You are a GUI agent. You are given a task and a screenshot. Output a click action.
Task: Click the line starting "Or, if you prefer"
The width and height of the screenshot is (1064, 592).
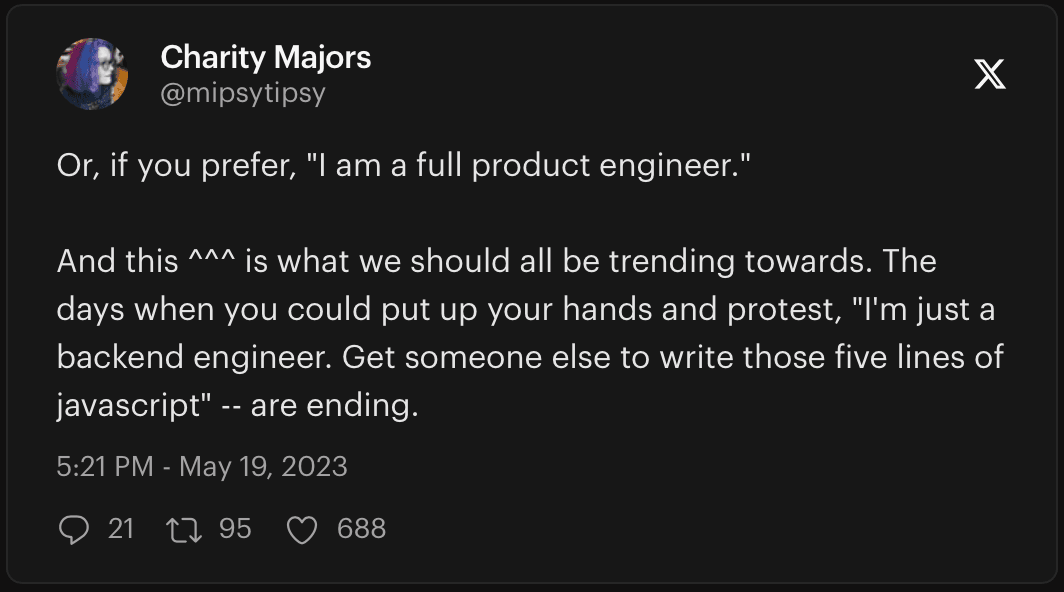(404, 166)
